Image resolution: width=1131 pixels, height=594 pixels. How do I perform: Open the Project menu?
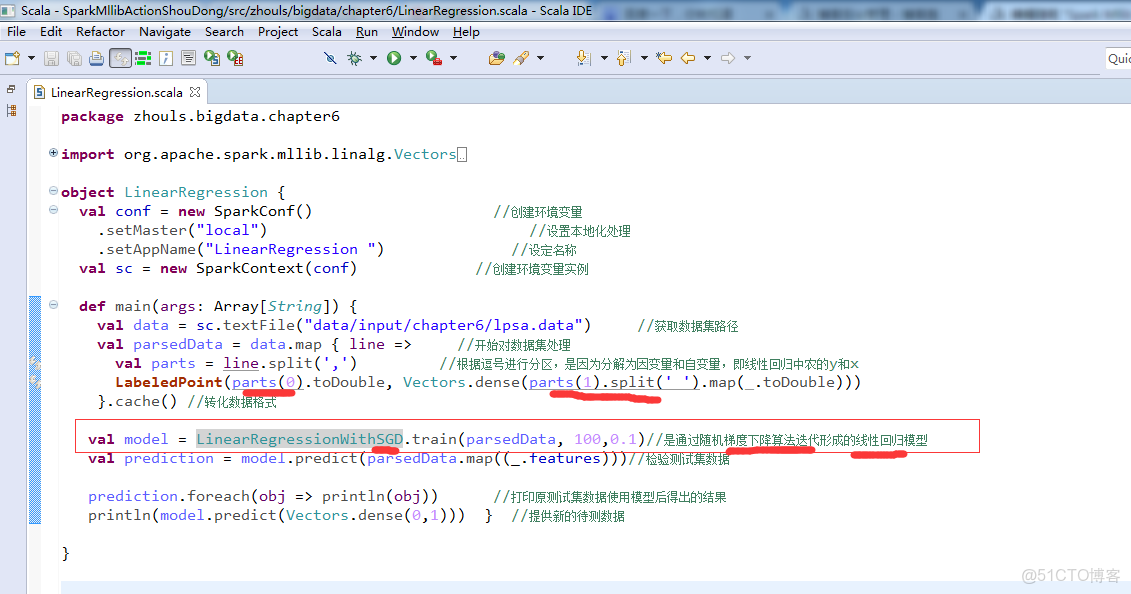pyautogui.click(x=278, y=32)
